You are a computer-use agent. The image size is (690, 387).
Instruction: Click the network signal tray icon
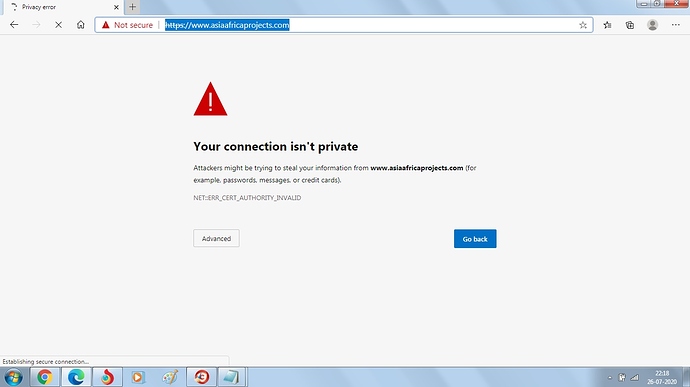click(635, 377)
